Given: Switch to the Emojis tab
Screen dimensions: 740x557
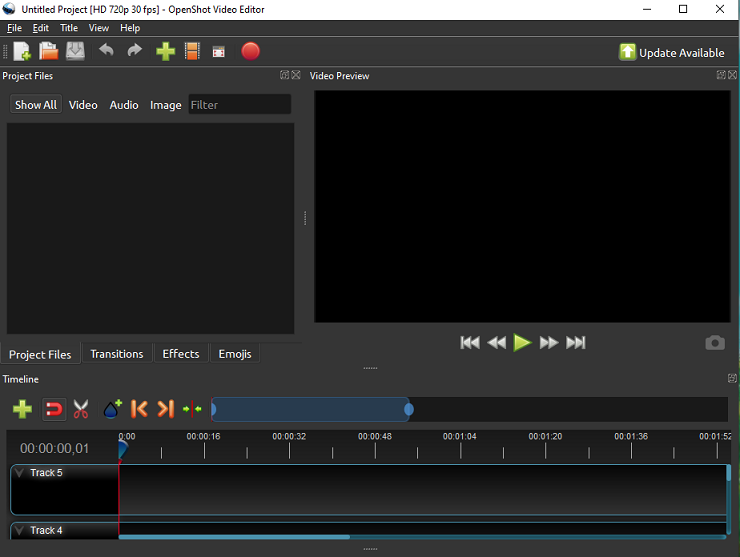Looking at the screenshot, I should pyautogui.click(x=235, y=354).
